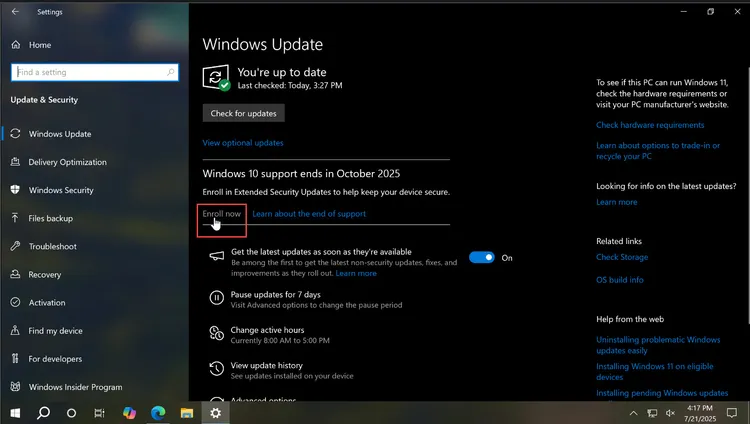
Task: Select Recovery in the sidebar
Action: click(x=44, y=275)
